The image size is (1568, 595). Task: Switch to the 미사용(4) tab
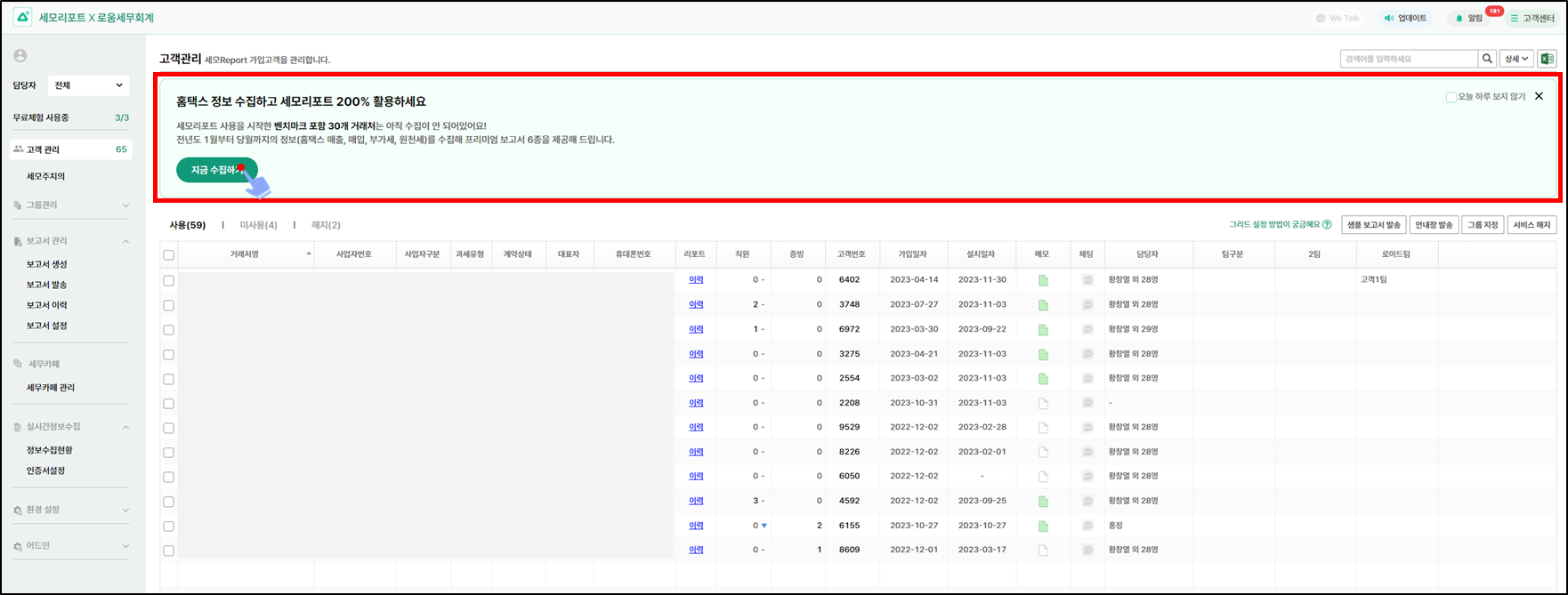(258, 225)
